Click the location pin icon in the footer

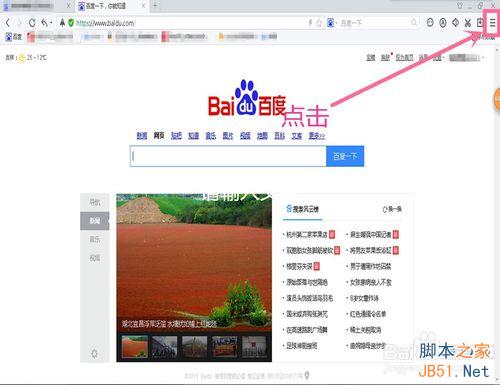coord(307,375)
